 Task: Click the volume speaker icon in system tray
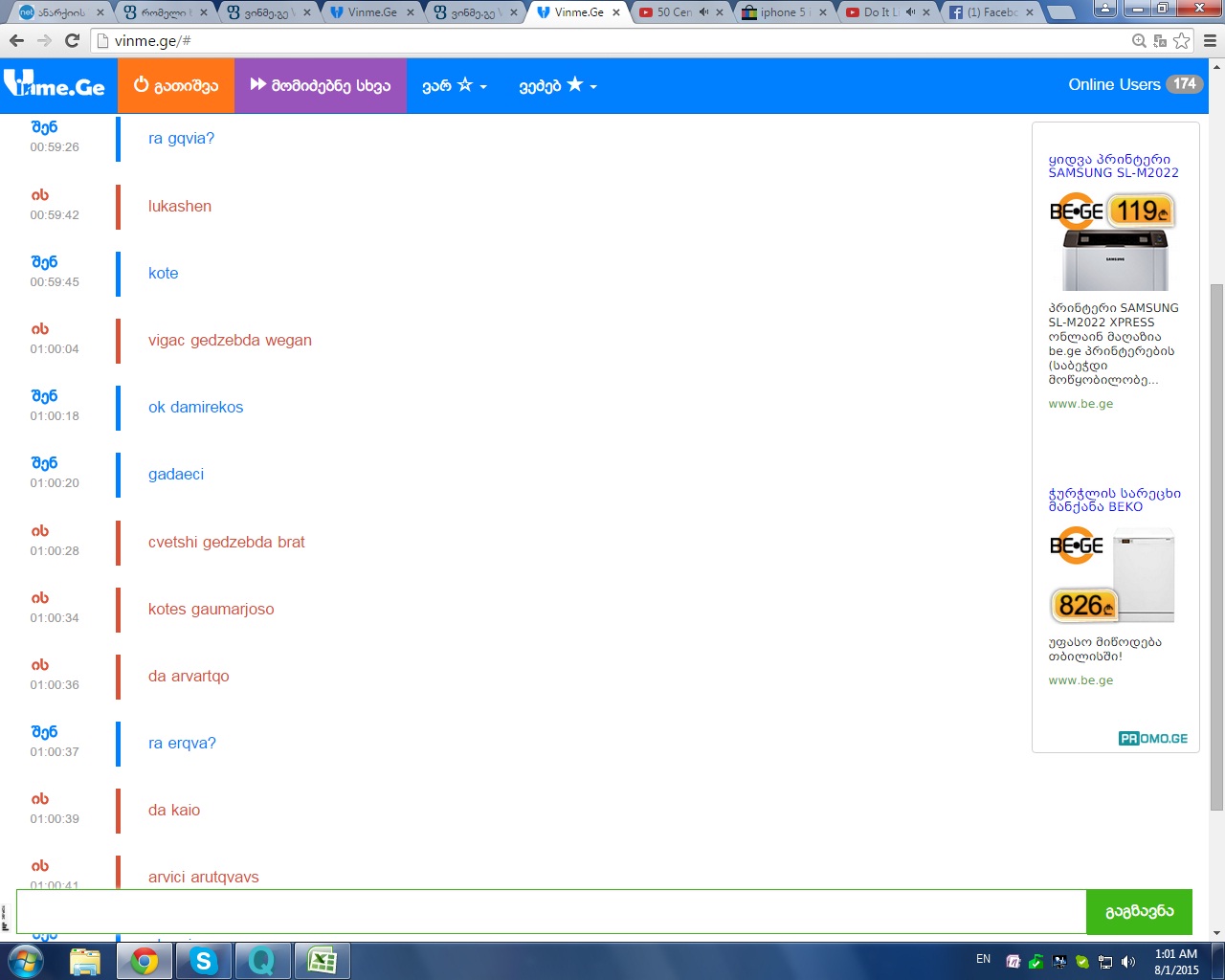point(1128,962)
